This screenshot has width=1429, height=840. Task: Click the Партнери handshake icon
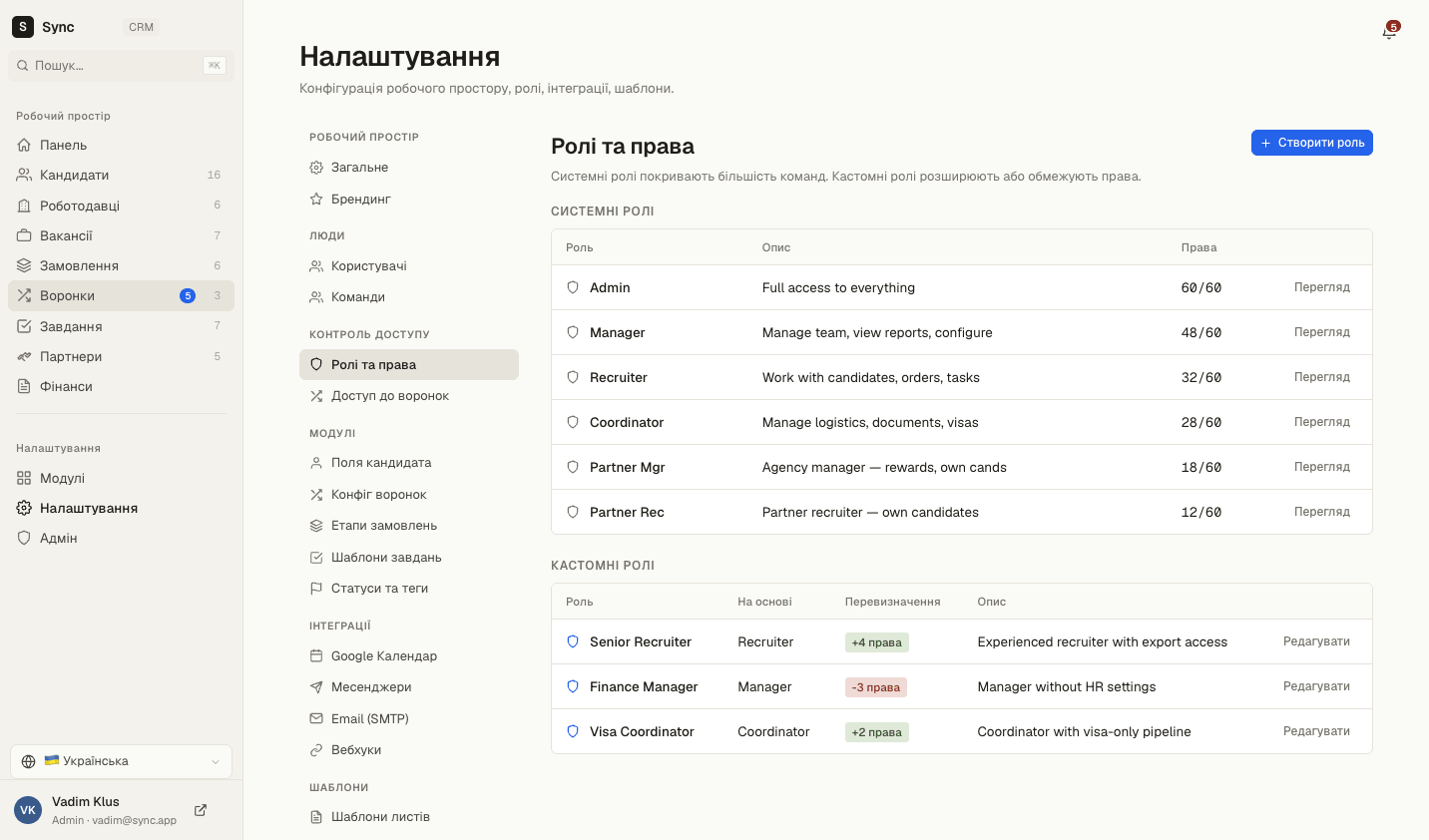(24, 356)
